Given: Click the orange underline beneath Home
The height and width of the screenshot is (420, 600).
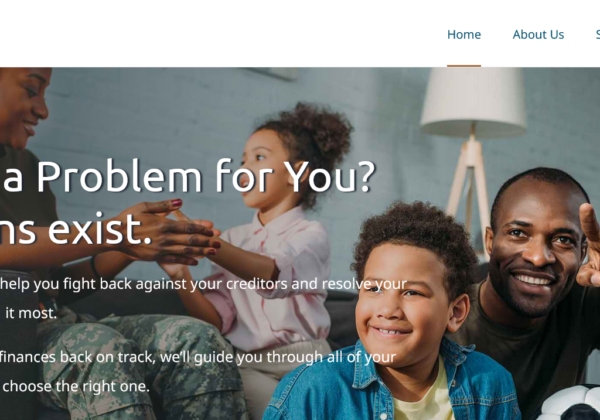Looking at the screenshot, I should (x=464, y=66).
